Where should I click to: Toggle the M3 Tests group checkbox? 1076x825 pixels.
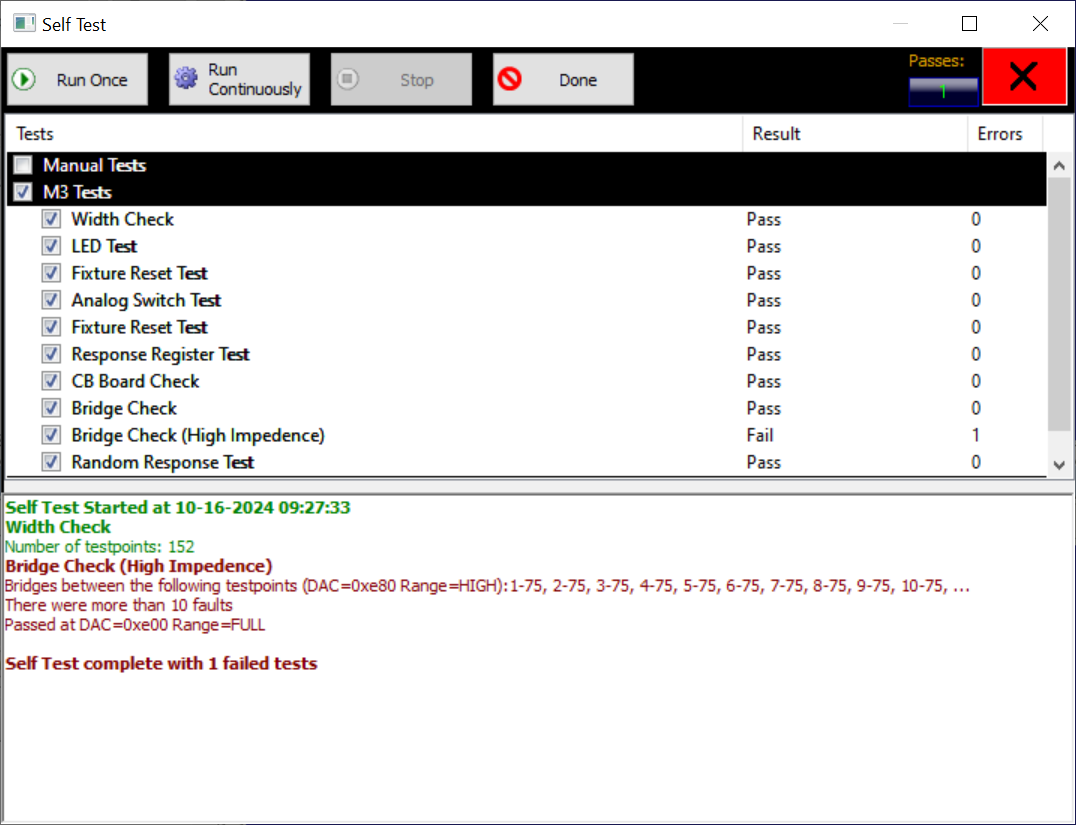(23, 193)
